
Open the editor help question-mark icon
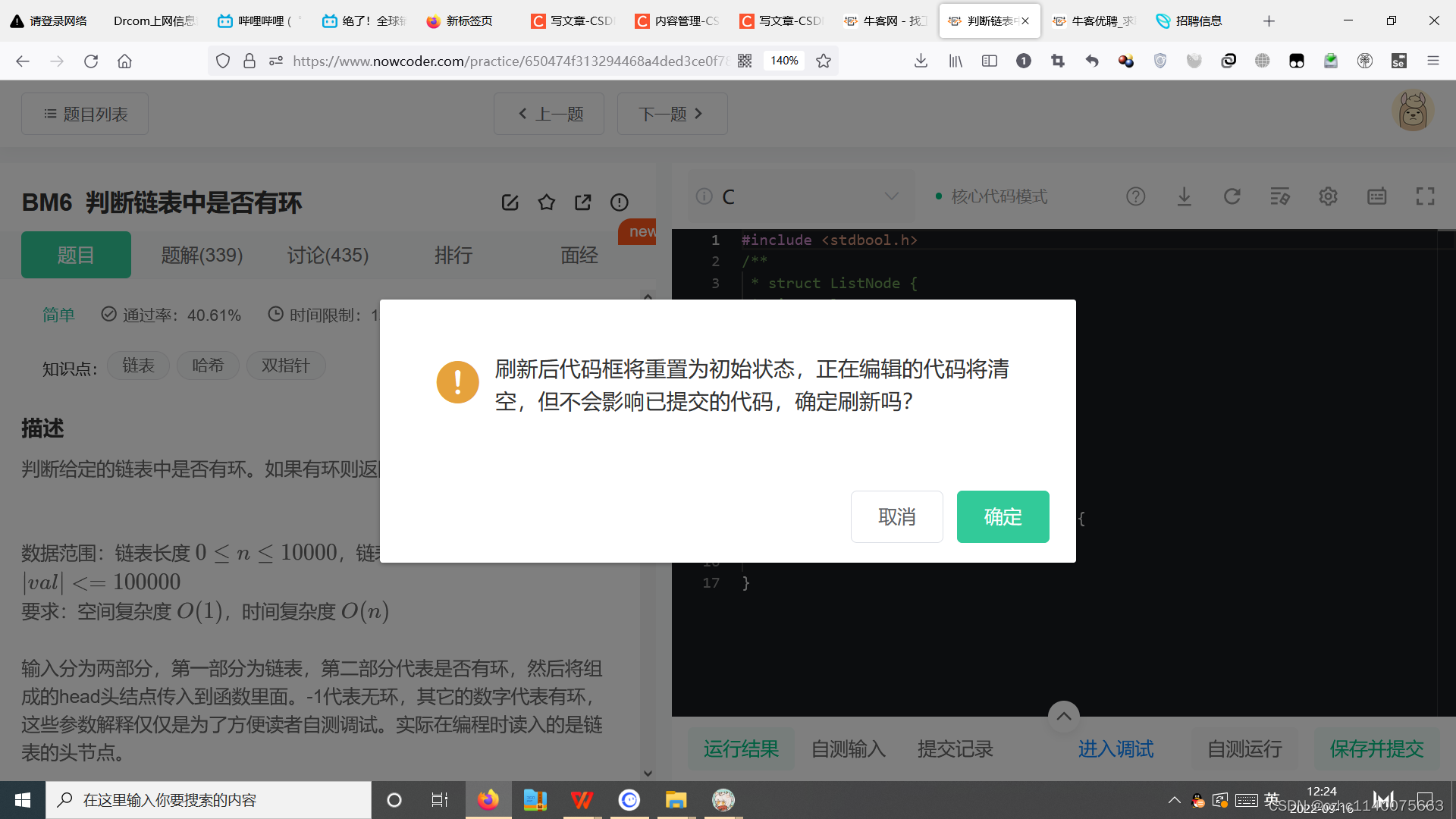1135,196
